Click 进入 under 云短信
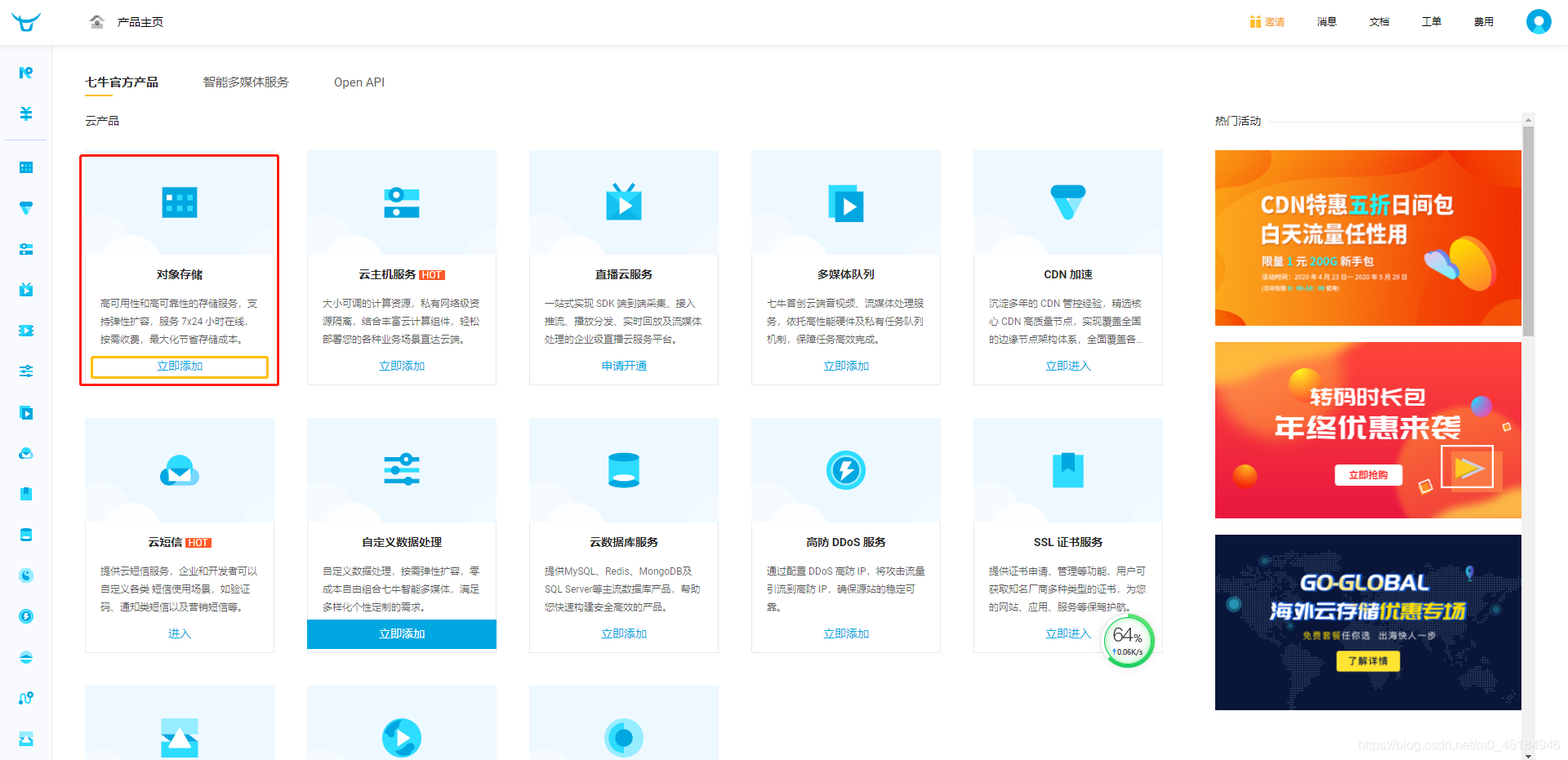This screenshot has width=1568, height=760. [180, 634]
